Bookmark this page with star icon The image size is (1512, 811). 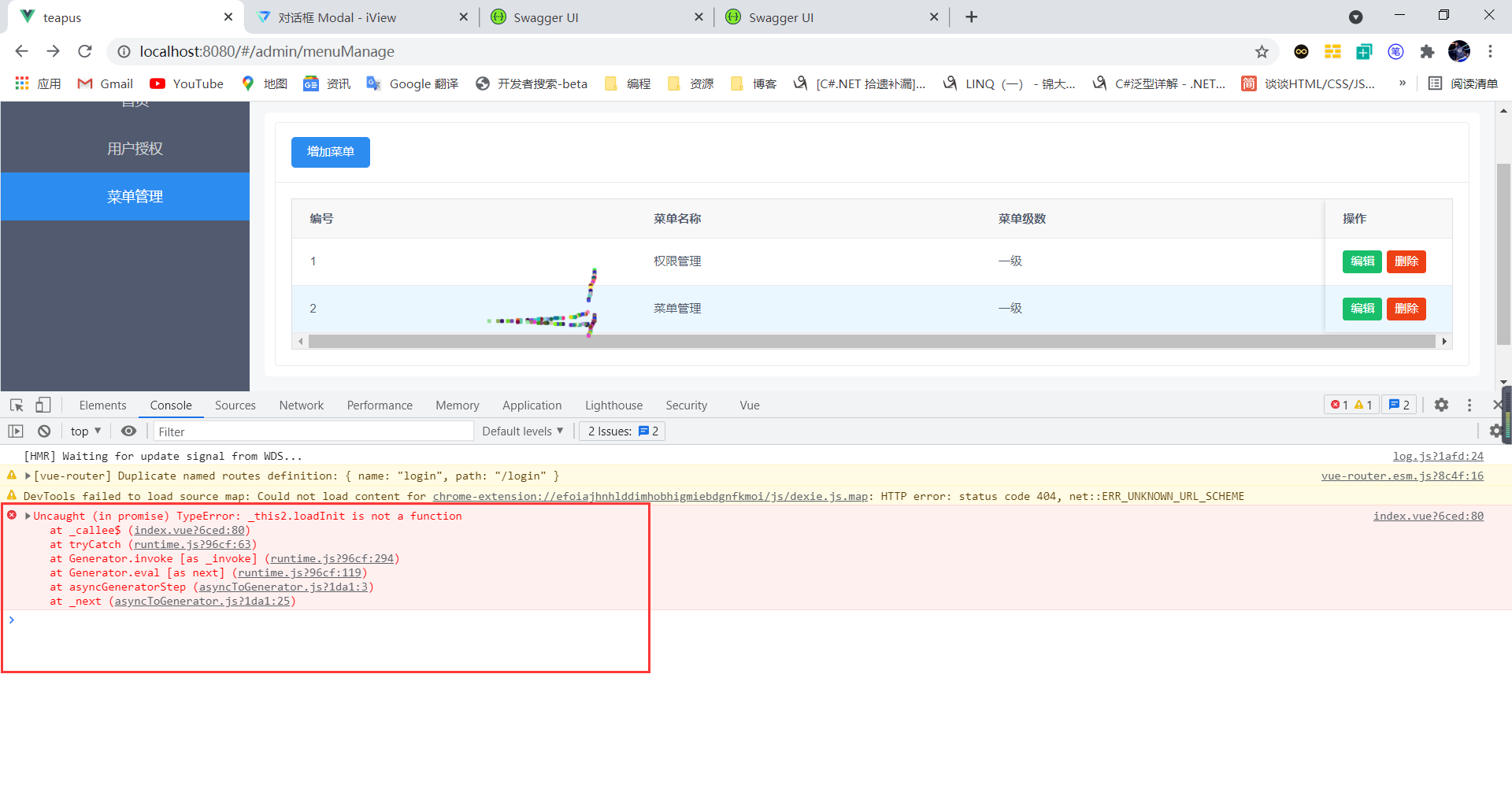[x=1262, y=52]
